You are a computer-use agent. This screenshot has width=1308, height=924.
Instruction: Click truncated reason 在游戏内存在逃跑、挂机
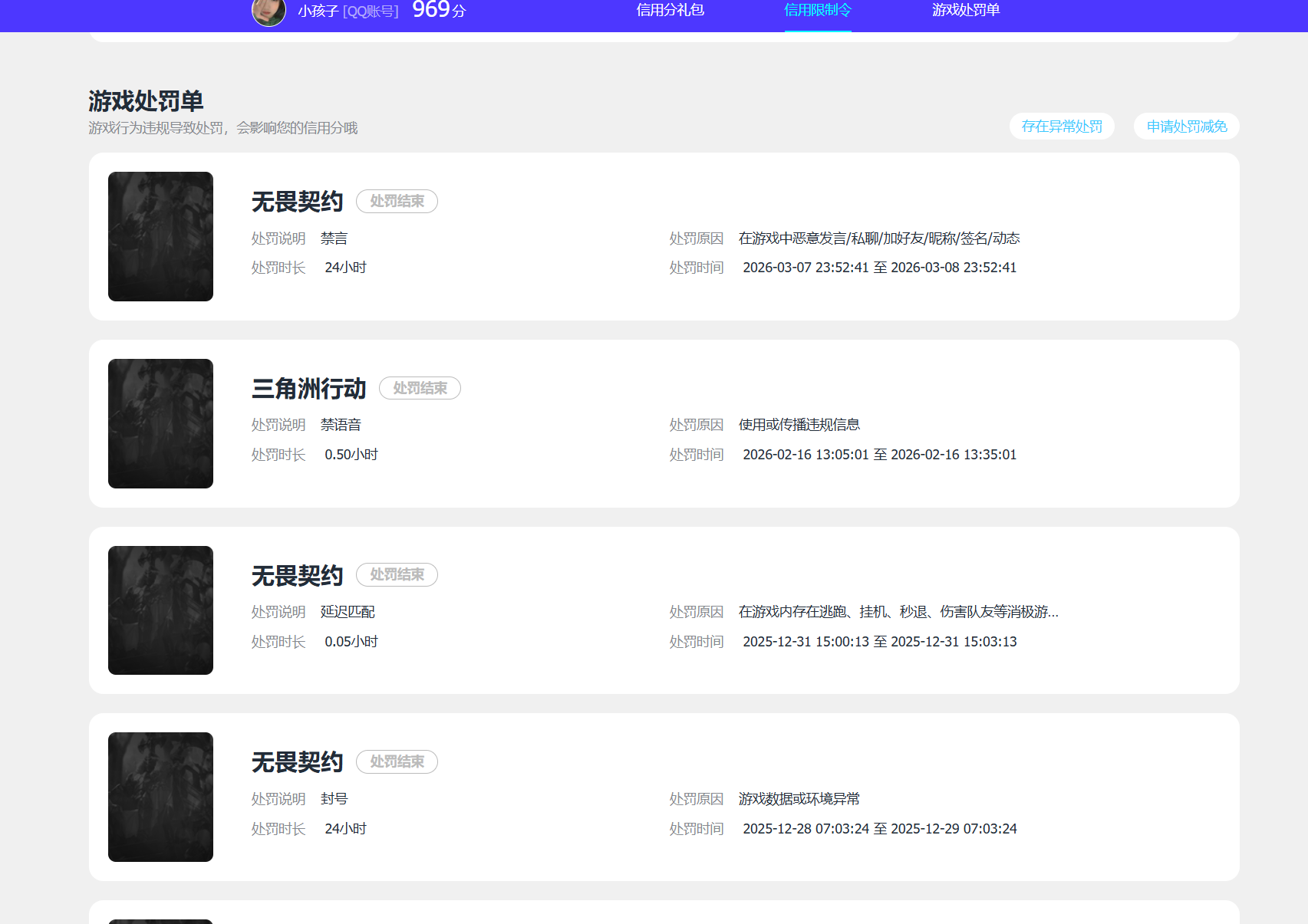[898, 612]
